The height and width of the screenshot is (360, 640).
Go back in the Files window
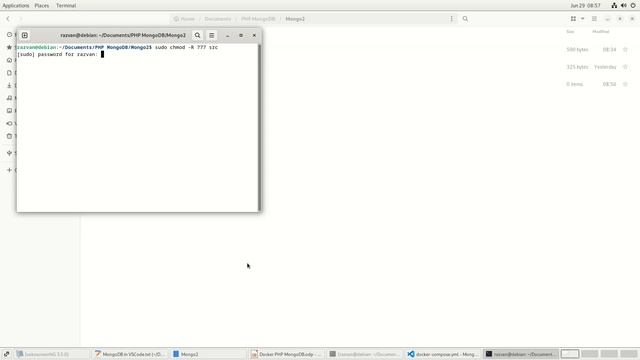tap(8, 19)
